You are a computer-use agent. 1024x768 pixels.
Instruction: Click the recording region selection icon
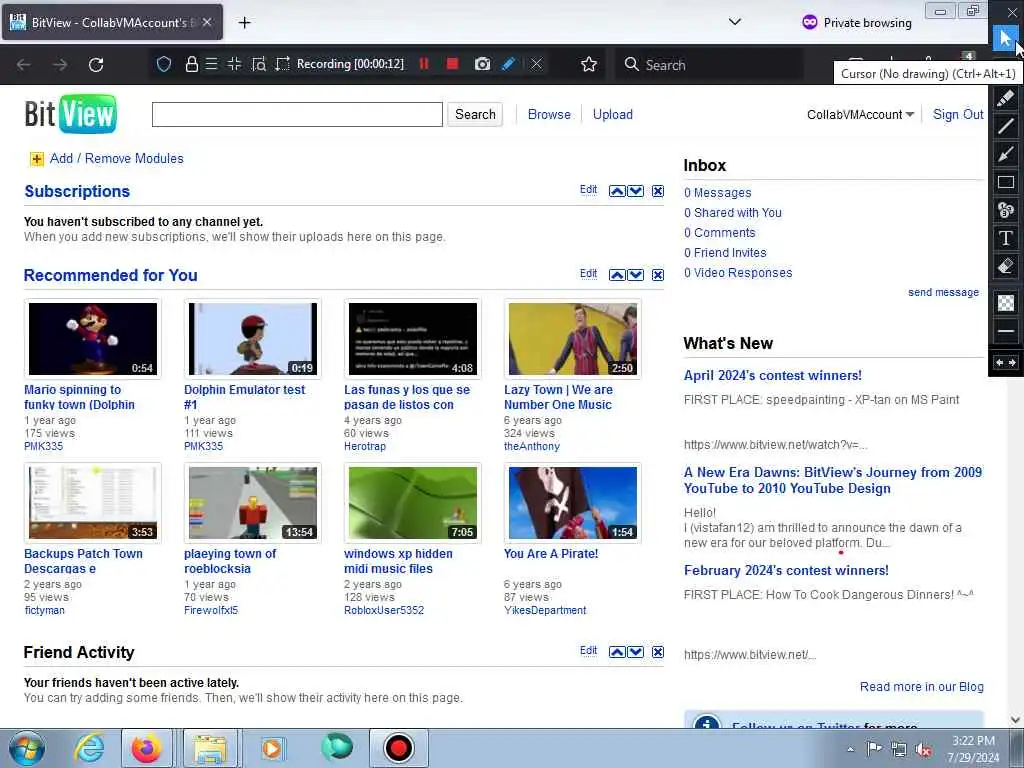pyautogui.click(x=282, y=64)
